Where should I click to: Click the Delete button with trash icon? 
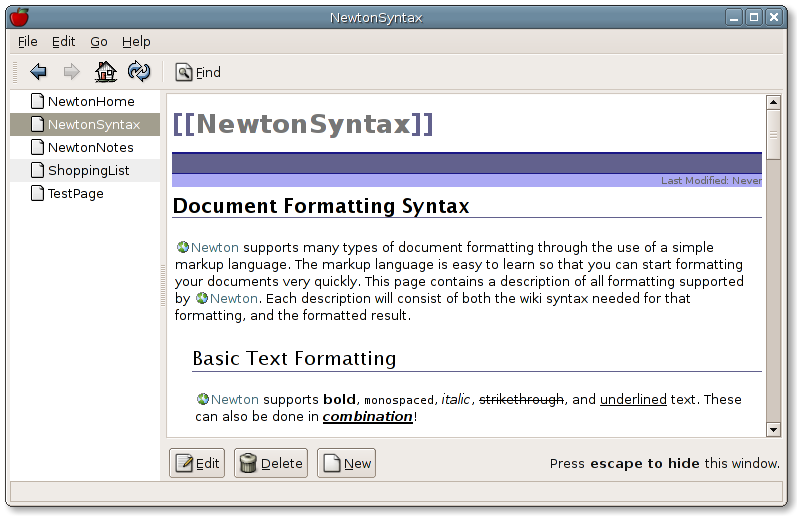(270, 463)
